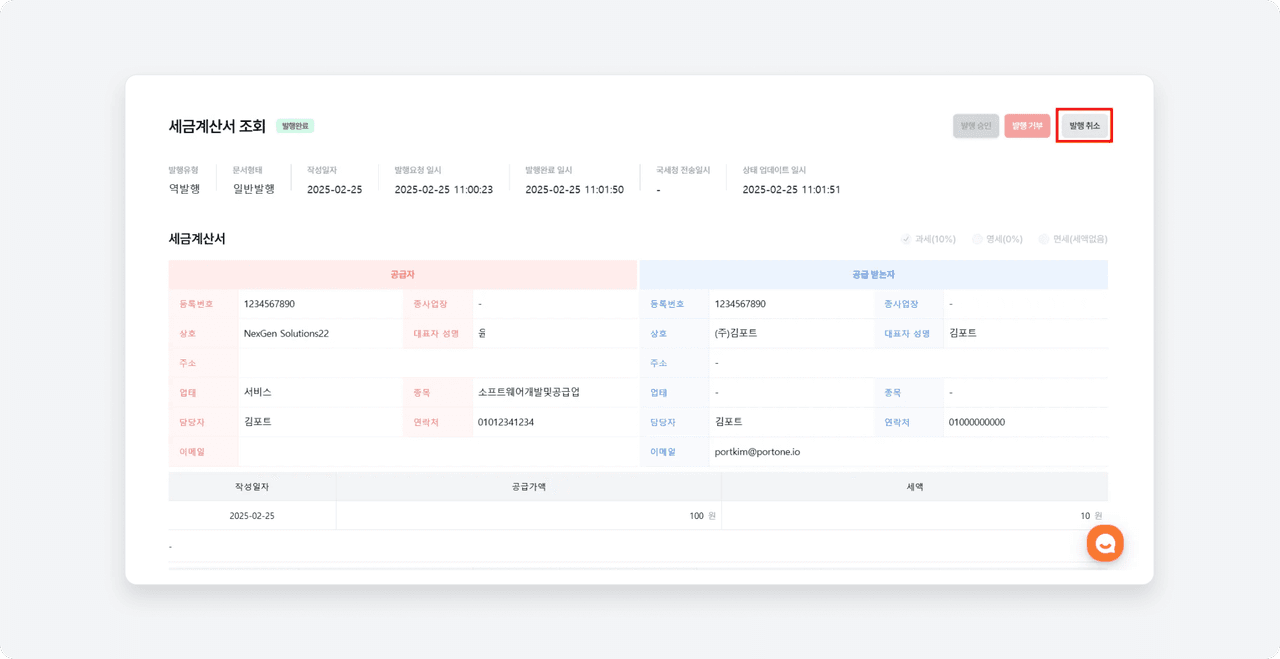Click recipient company name (주)김포트
Viewport: 1280px width, 659px height.
click(x=736, y=333)
